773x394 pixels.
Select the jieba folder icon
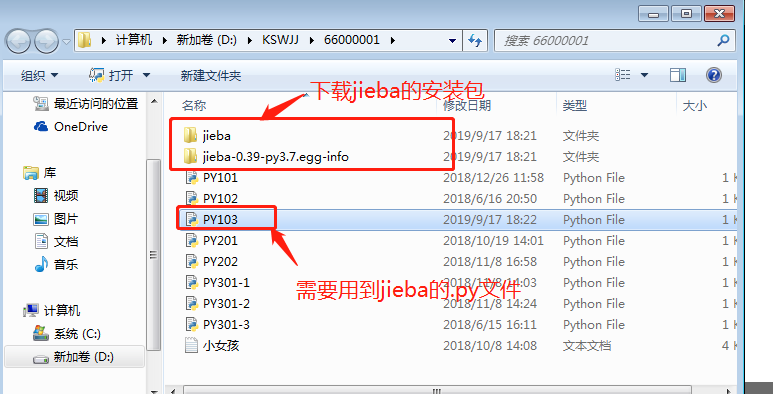click(x=190, y=135)
